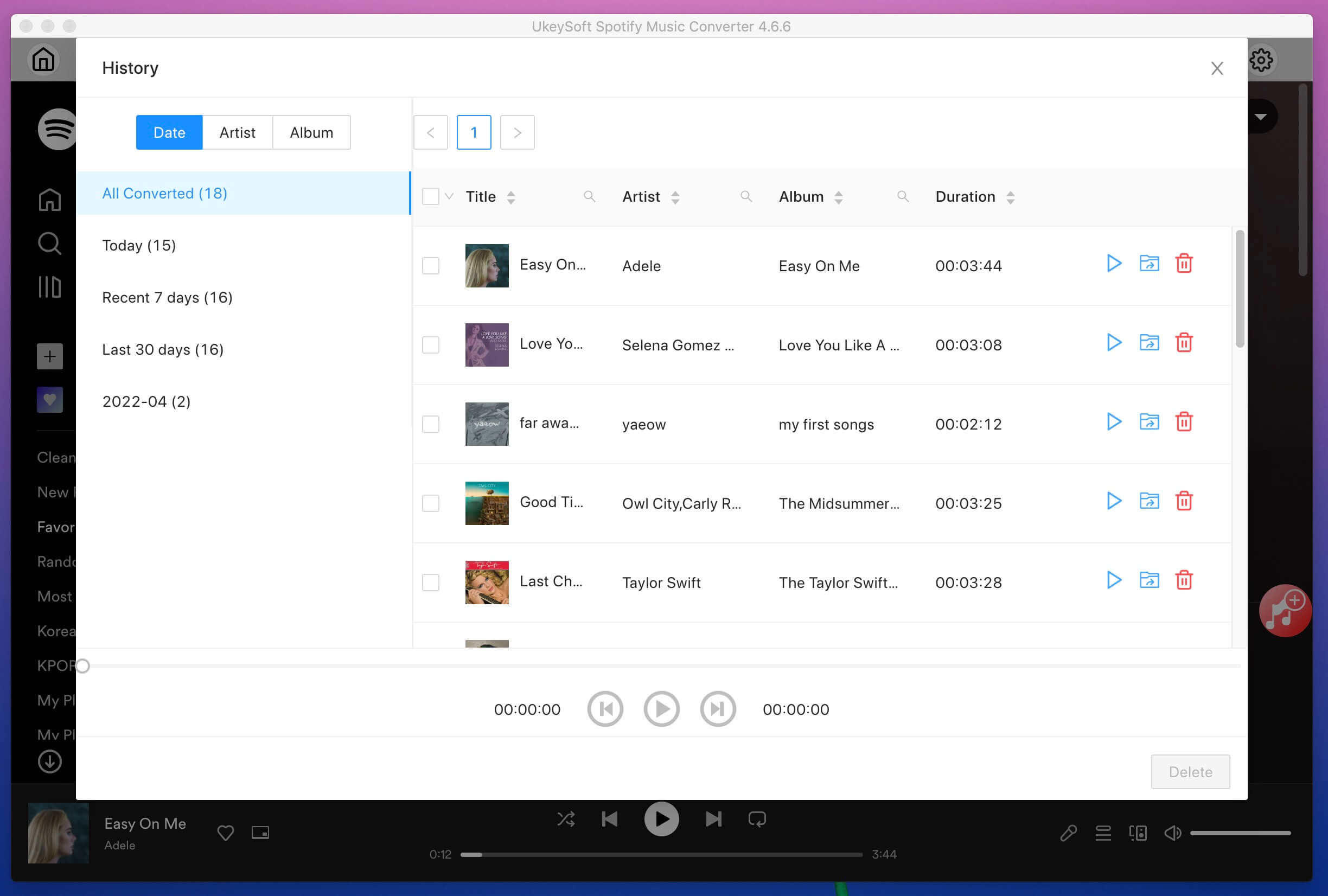Skip to next in History preview player
This screenshot has width=1328, height=896.
click(718, 709)
